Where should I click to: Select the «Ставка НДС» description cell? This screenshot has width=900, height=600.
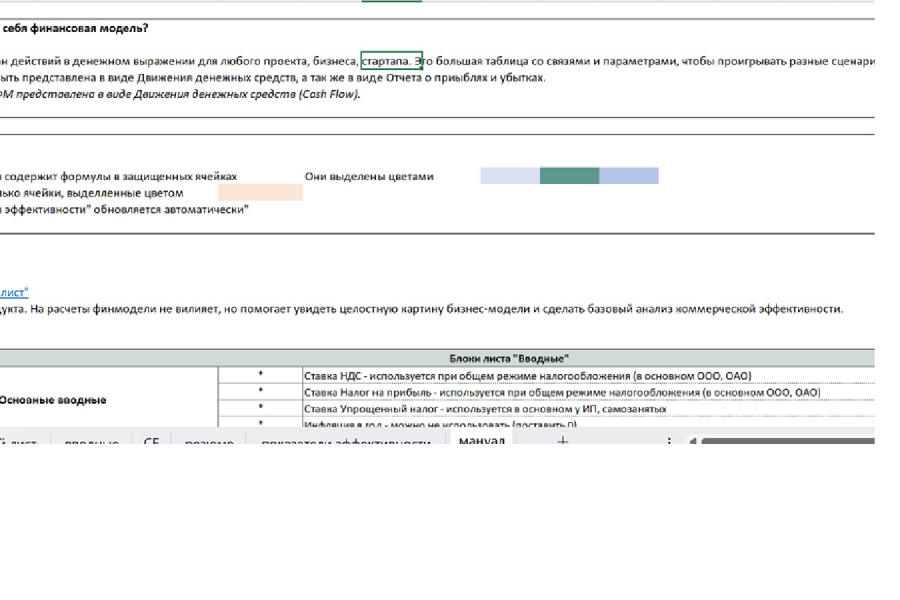pyautogui.click(x=588, y=376)
